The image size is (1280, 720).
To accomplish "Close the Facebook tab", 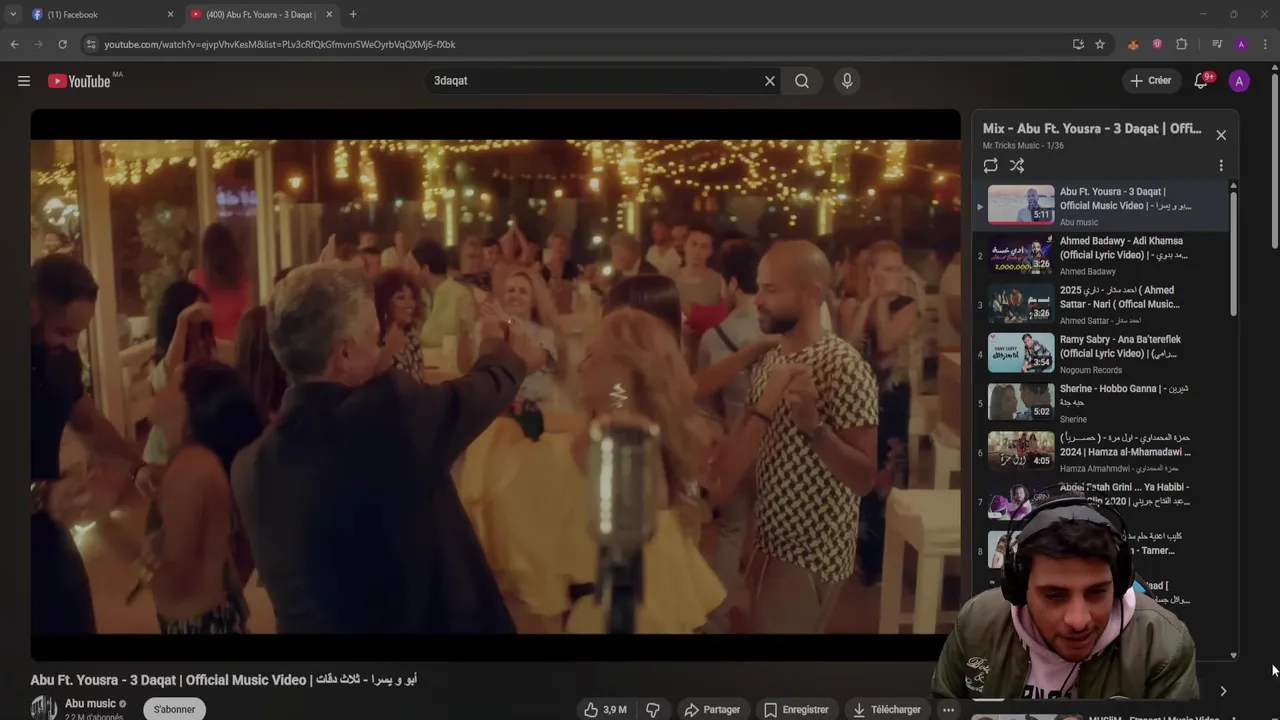I will click(170, 14).
